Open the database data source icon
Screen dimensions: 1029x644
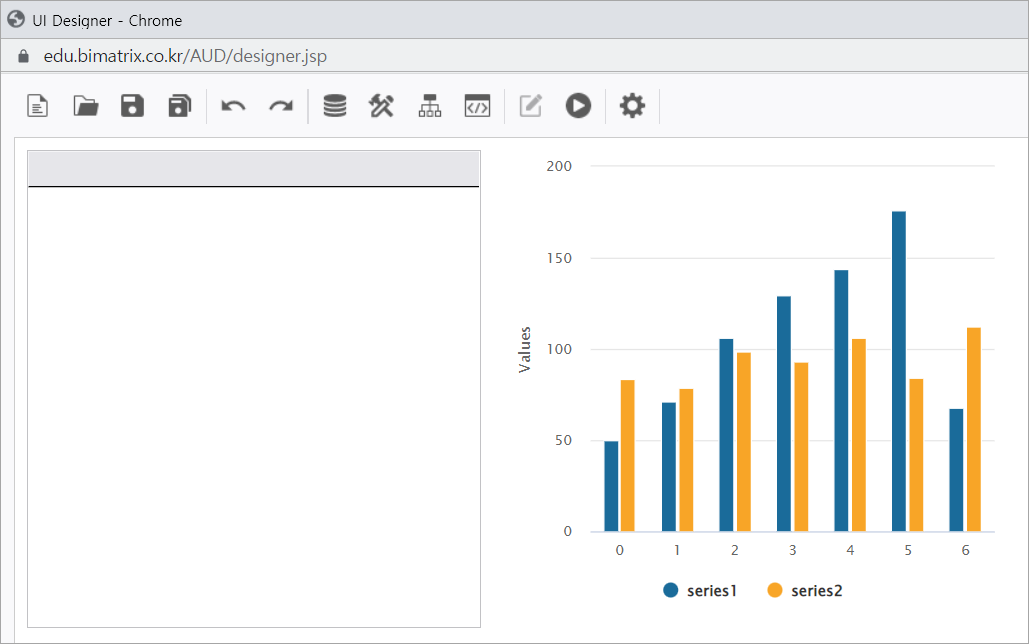335,106
